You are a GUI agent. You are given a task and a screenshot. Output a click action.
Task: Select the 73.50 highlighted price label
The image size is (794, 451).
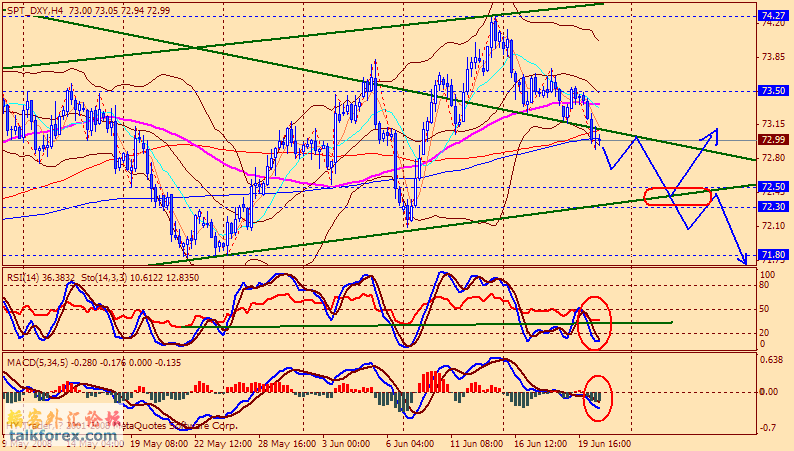(x=773, y=91)
